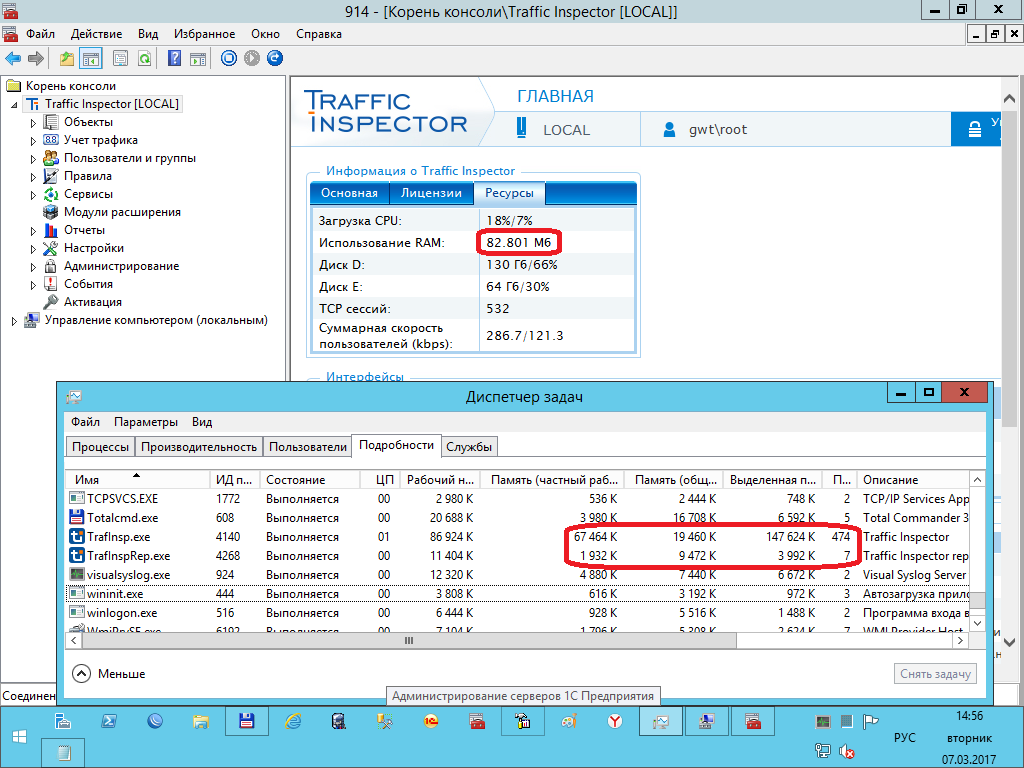Select the Totalcmd.exe process row
1024x768 pixels.
click(518, 518)
